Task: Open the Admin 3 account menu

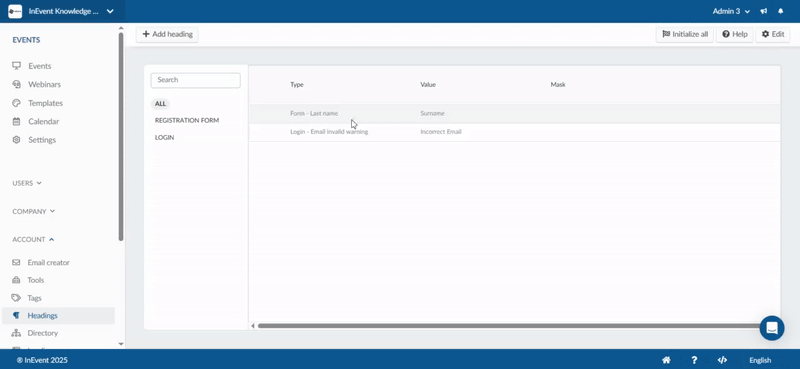Action: point(731,11)
